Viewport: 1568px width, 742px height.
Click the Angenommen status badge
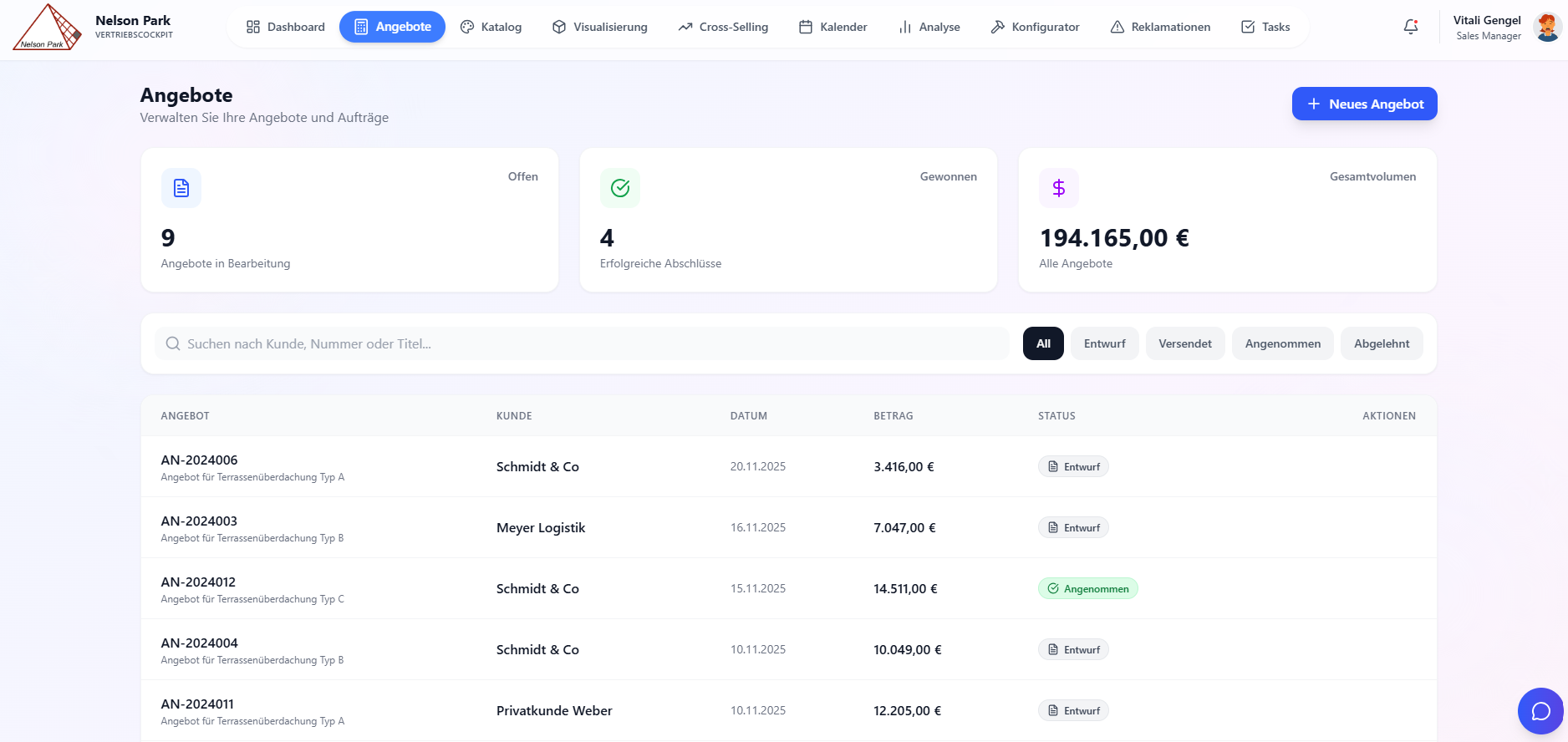(x=1087, y=588)
